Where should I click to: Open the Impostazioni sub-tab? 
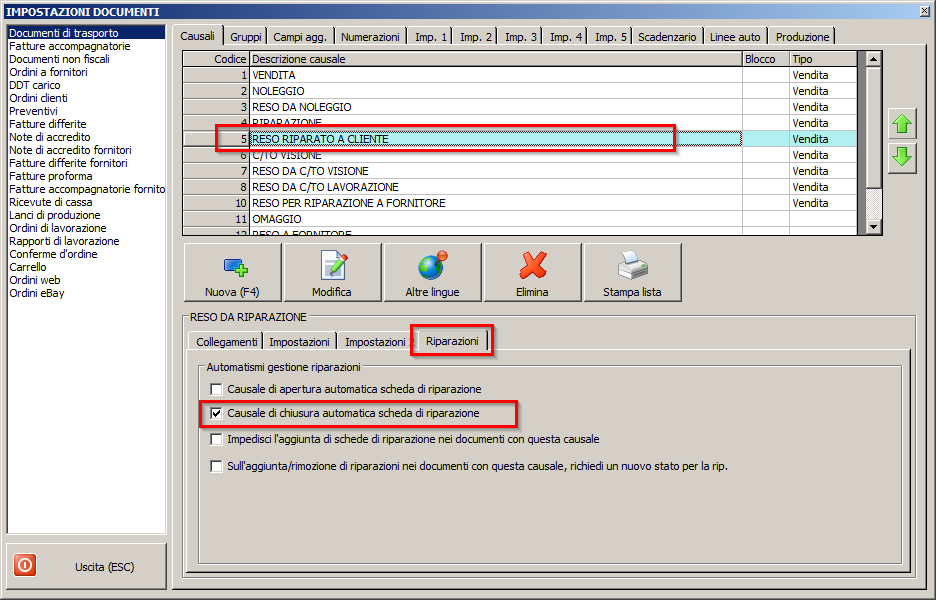[x=299, y=342]
